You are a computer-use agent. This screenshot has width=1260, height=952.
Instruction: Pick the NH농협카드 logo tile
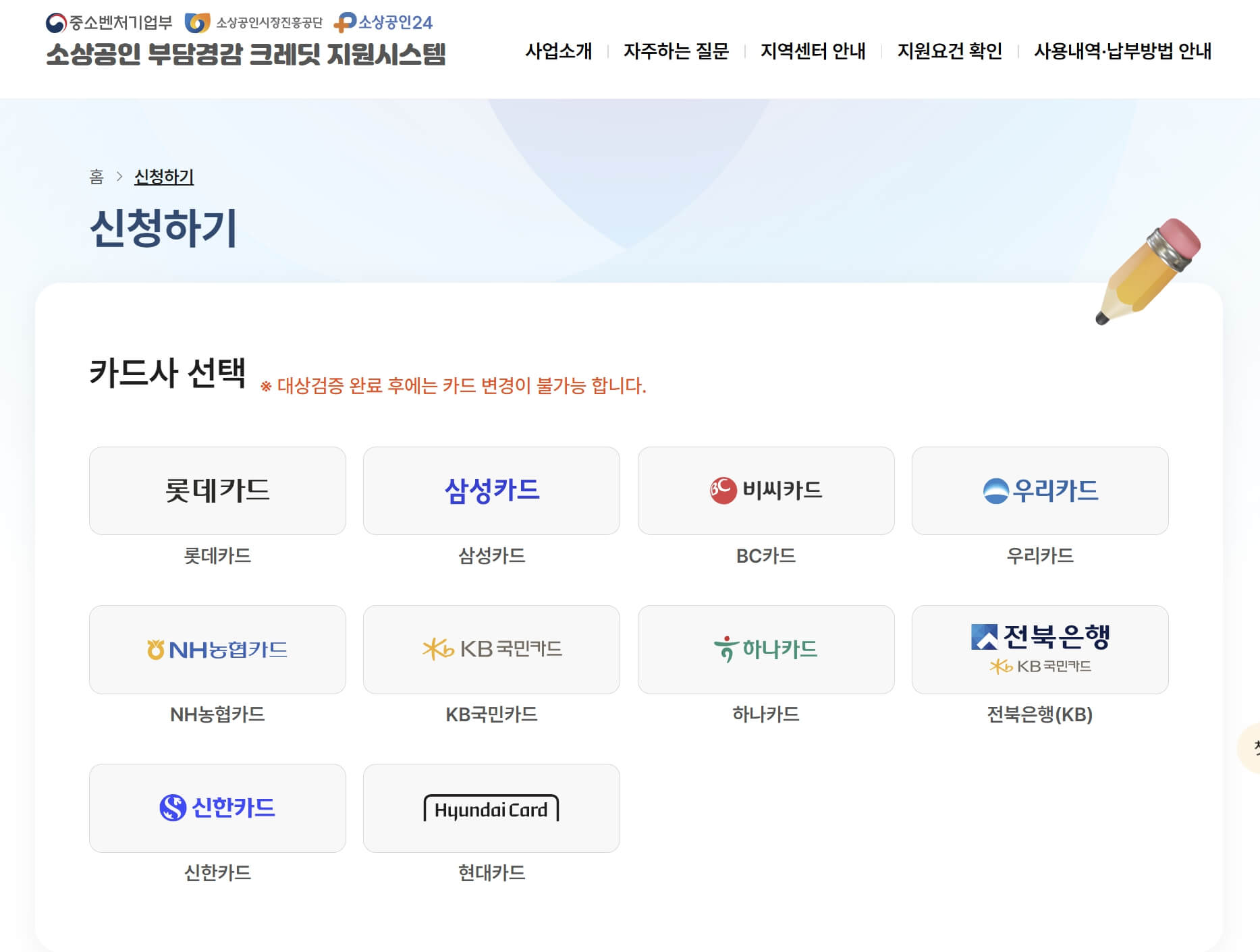click(217, 649)
